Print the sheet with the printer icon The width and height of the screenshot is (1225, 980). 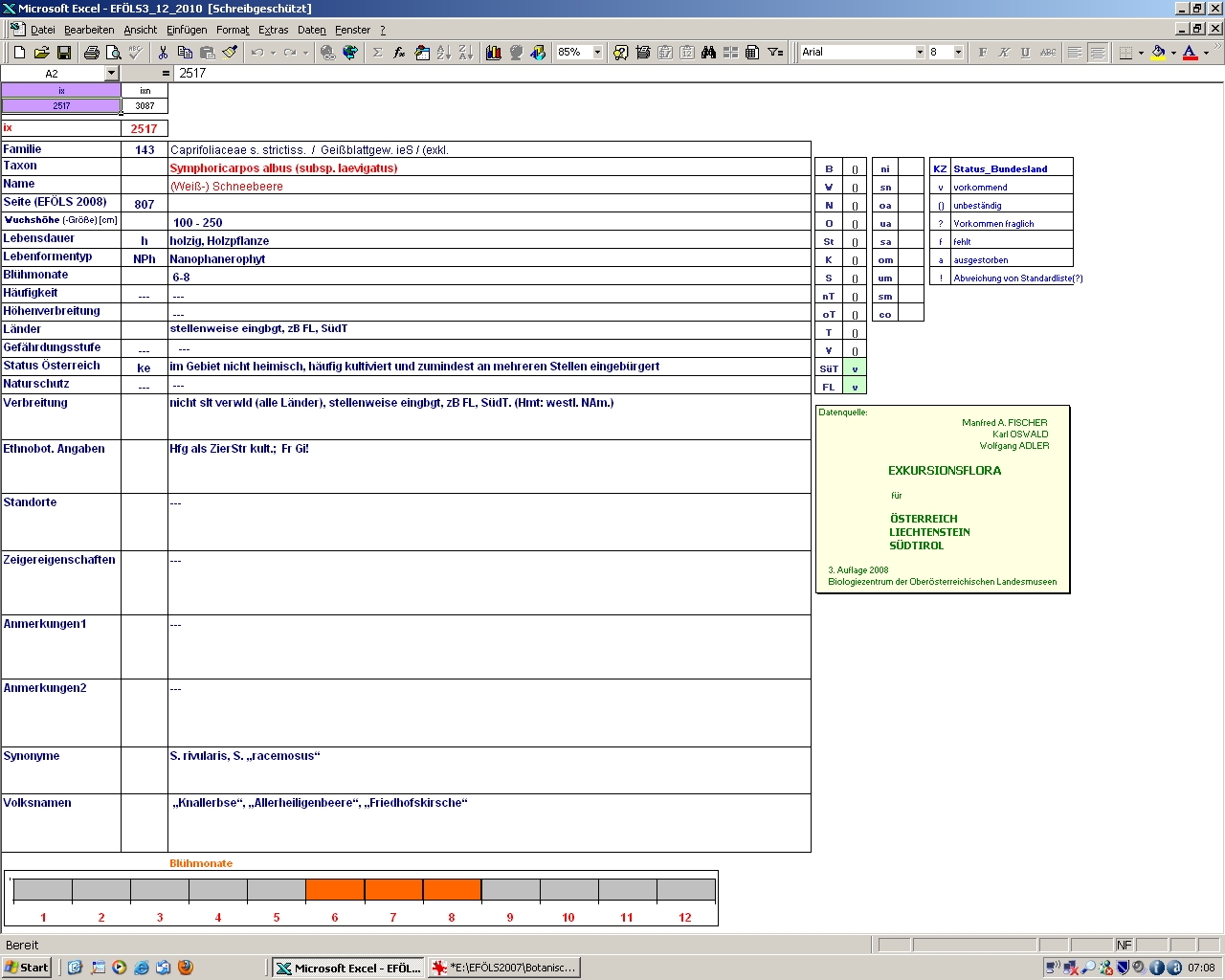(x=91, y=53)
